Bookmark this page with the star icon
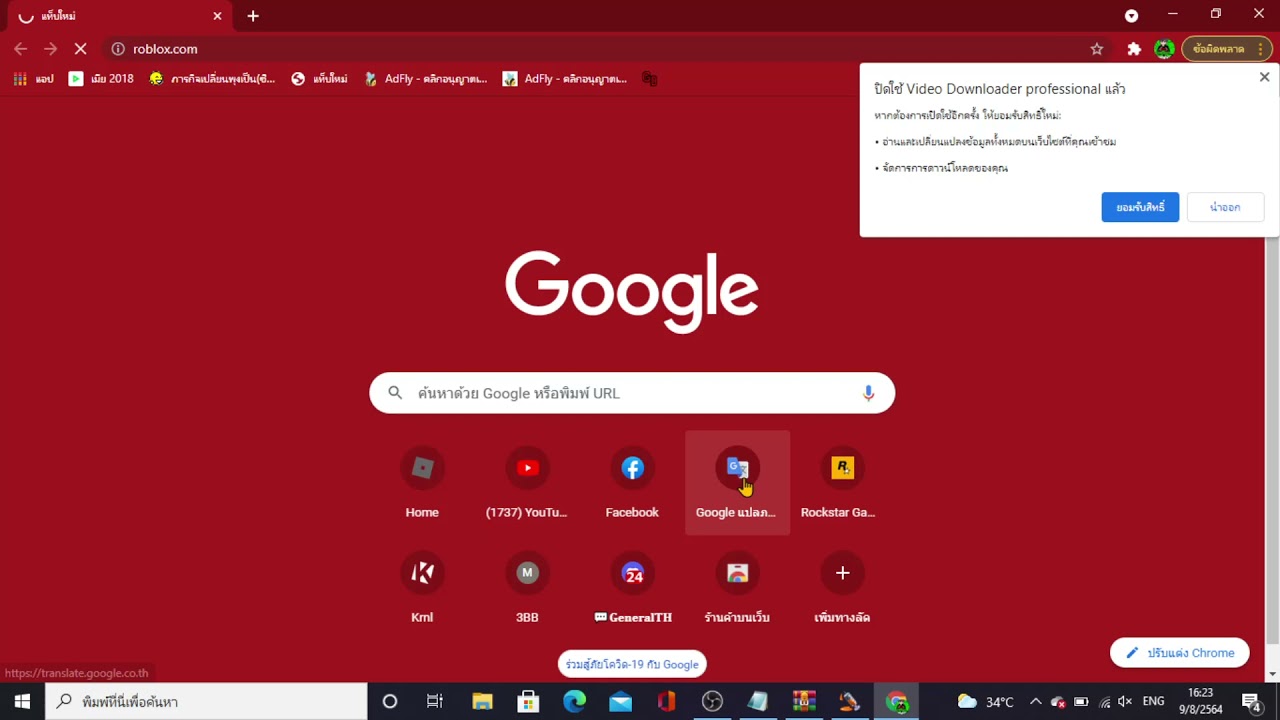1280x720 pixels. pos(1097,49)
